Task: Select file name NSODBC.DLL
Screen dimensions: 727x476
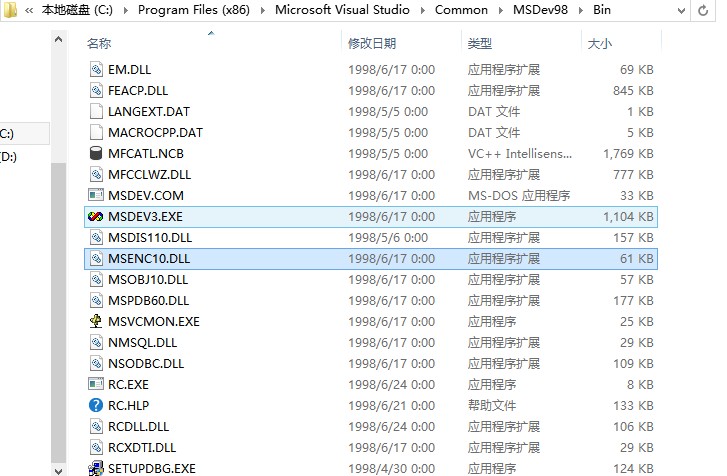Action: pos(146,363)
